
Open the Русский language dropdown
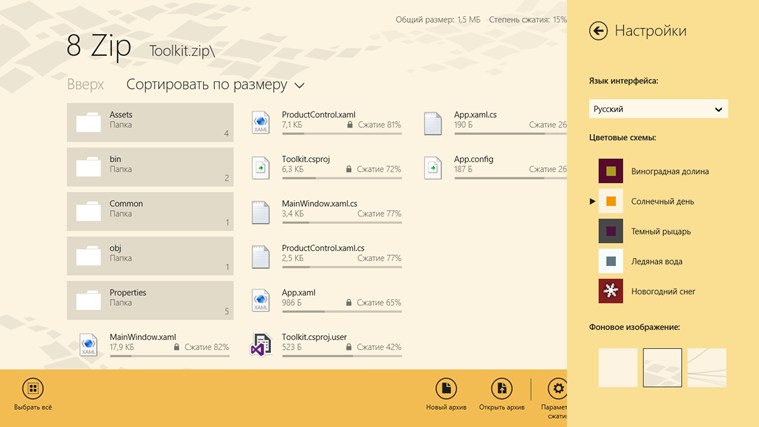tap(657, 109)
